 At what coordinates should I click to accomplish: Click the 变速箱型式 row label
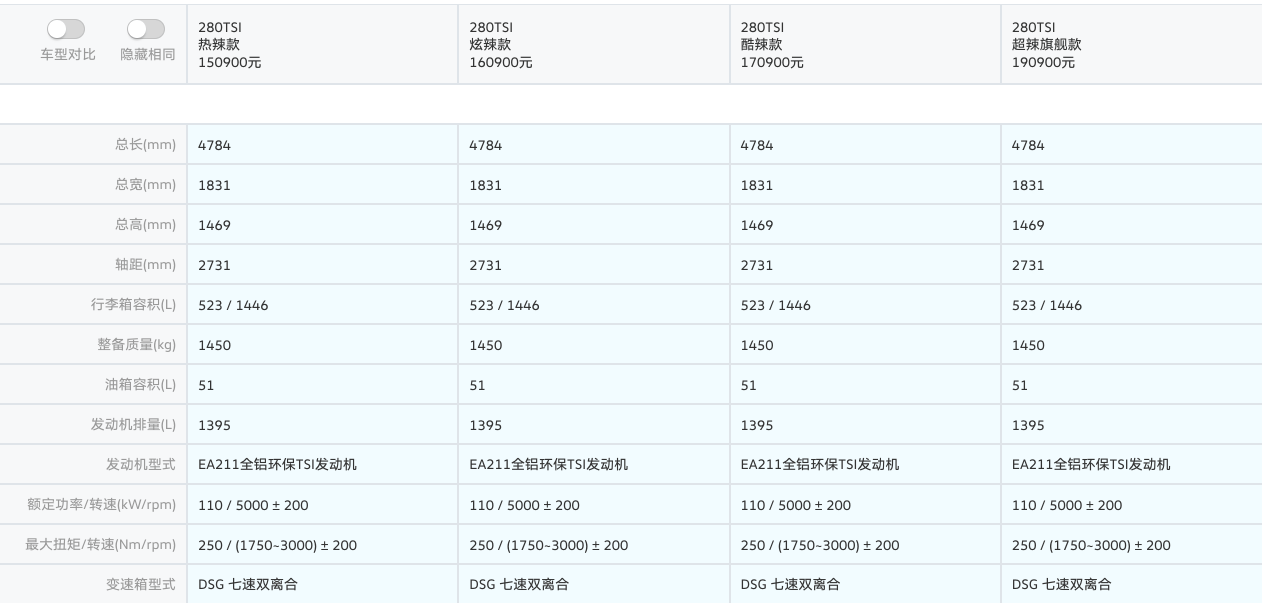click(x=141, y=585)
